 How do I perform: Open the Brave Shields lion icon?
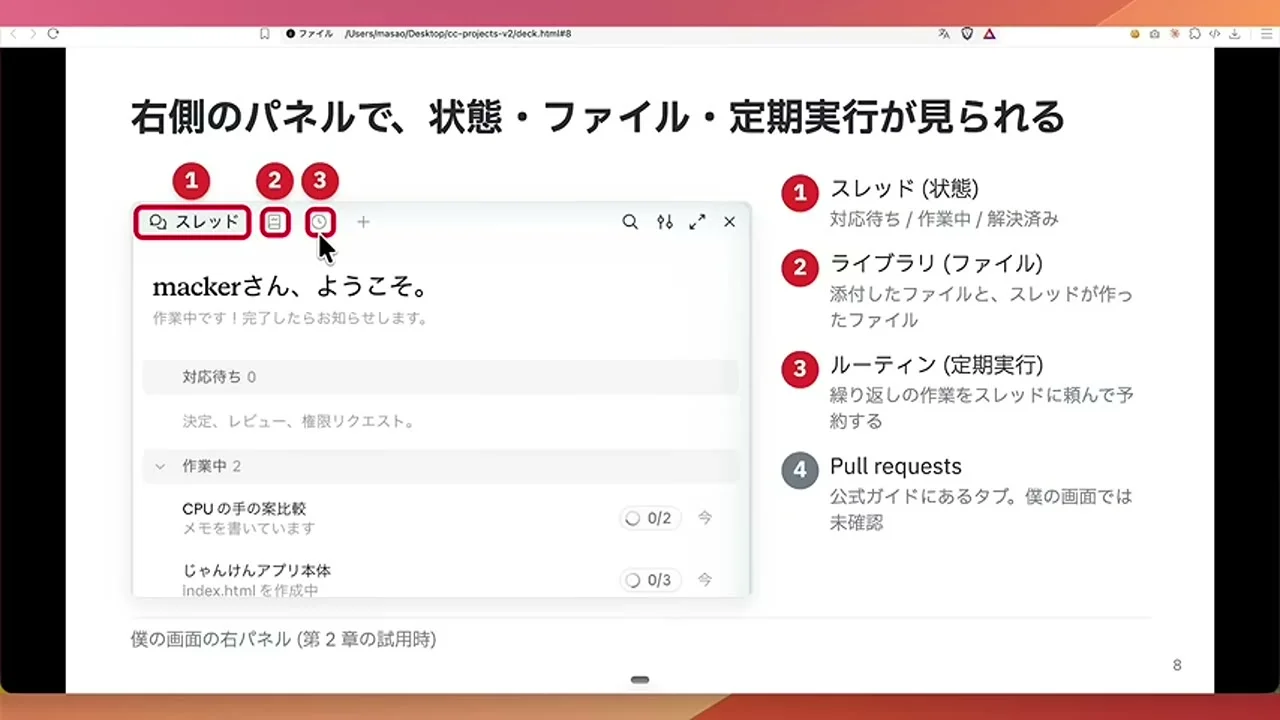point(967,34)
